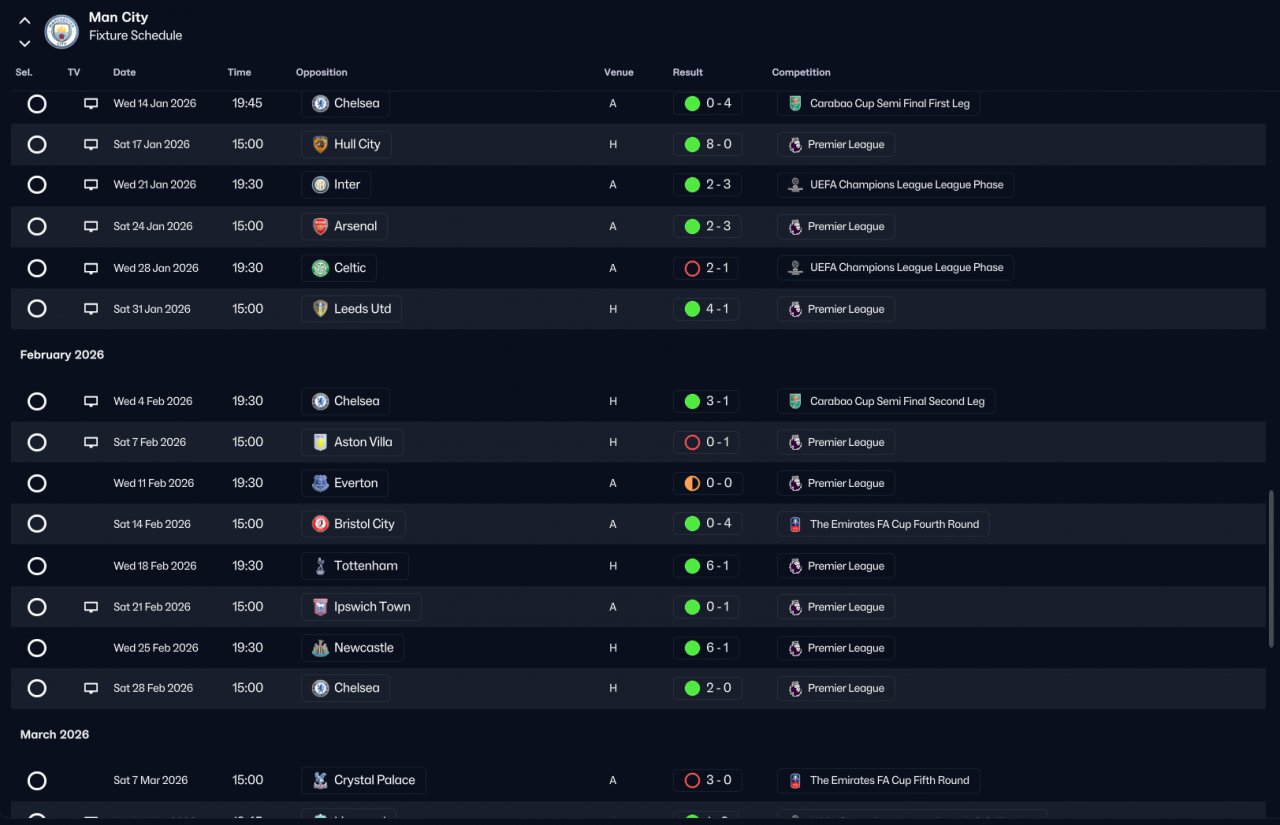Sort by Venue column header

tap(619, 72)
